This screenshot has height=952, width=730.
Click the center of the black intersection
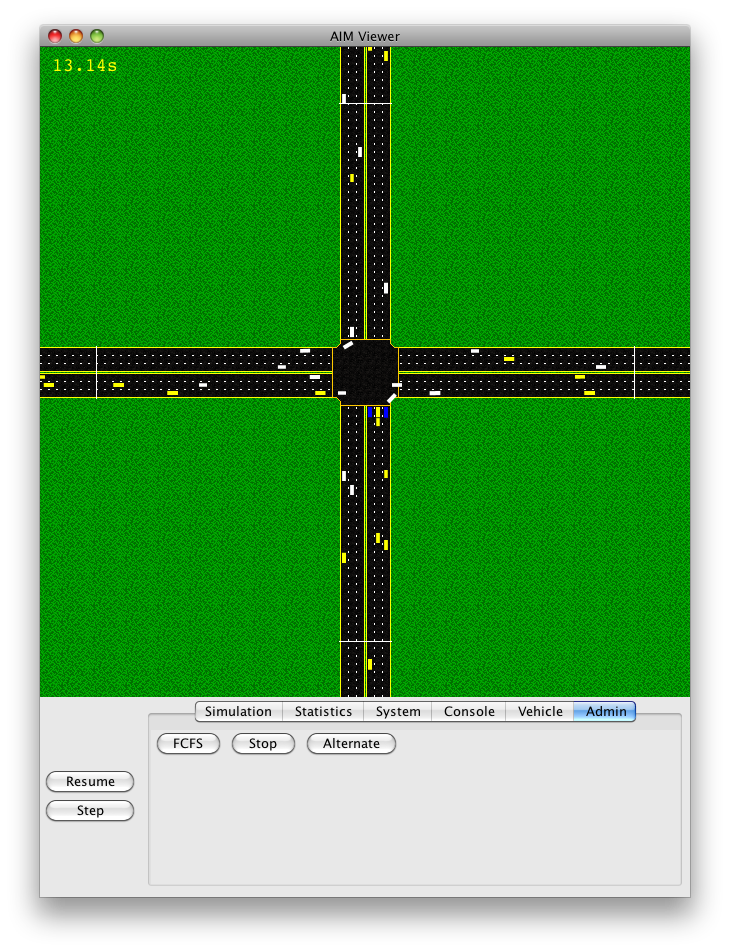pyautogui.click(x=365, y=372)
